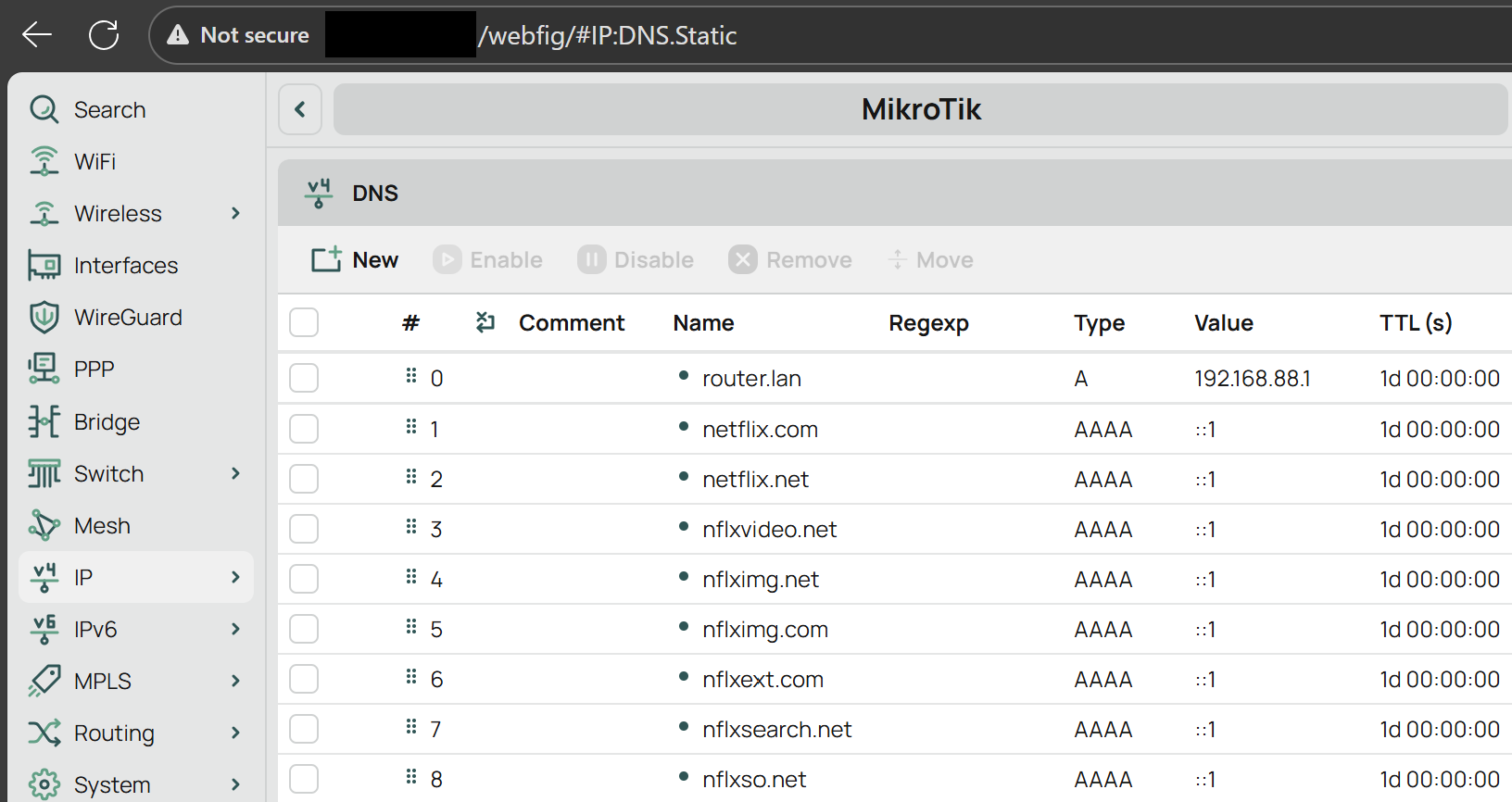The image size is (1512, 802).
Task: Click the Search field in sidebar
Action: (x=109, y=109)
